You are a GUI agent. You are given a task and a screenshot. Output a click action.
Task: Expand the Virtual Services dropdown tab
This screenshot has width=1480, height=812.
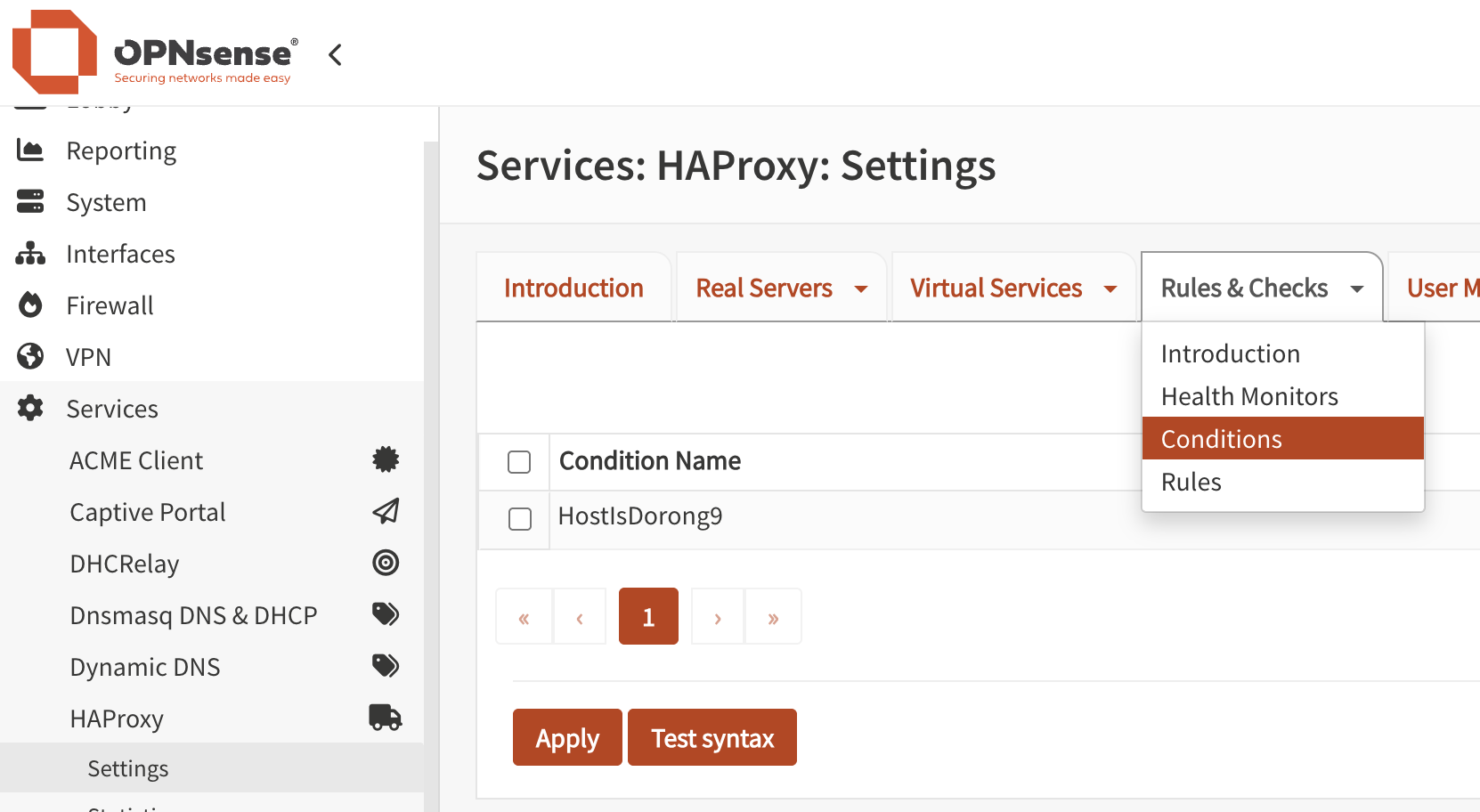(1013, 288)
